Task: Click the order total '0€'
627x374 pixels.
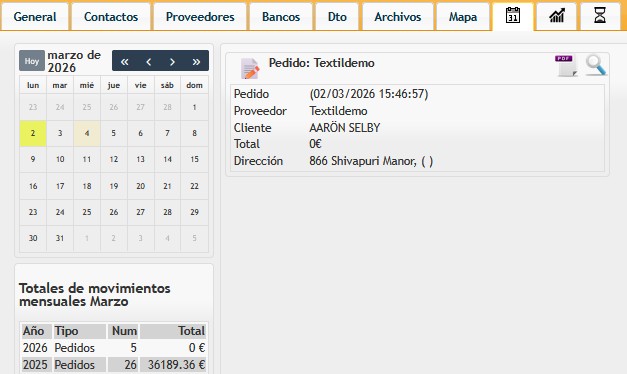Action: pos(315,144)
